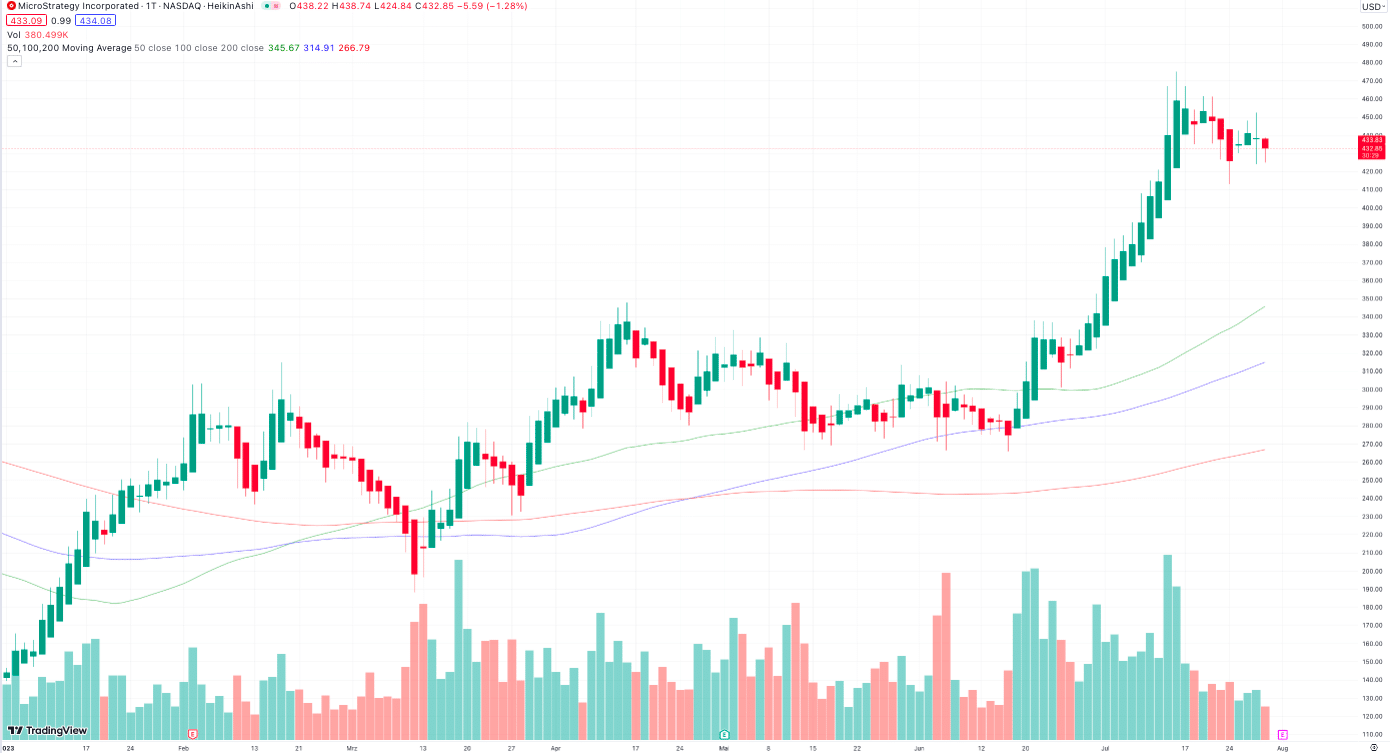This screenshot has height=753, width=1390.
Task: Click the 100 MA value 314.91
Action: [320, 47]
